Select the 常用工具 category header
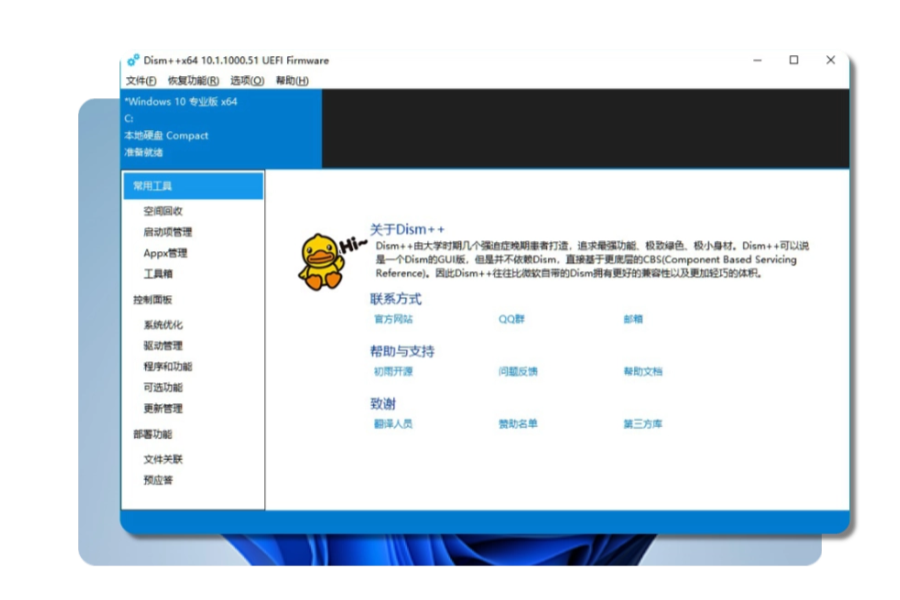Viewport: 900px width, 600px height. click(193, 185)
